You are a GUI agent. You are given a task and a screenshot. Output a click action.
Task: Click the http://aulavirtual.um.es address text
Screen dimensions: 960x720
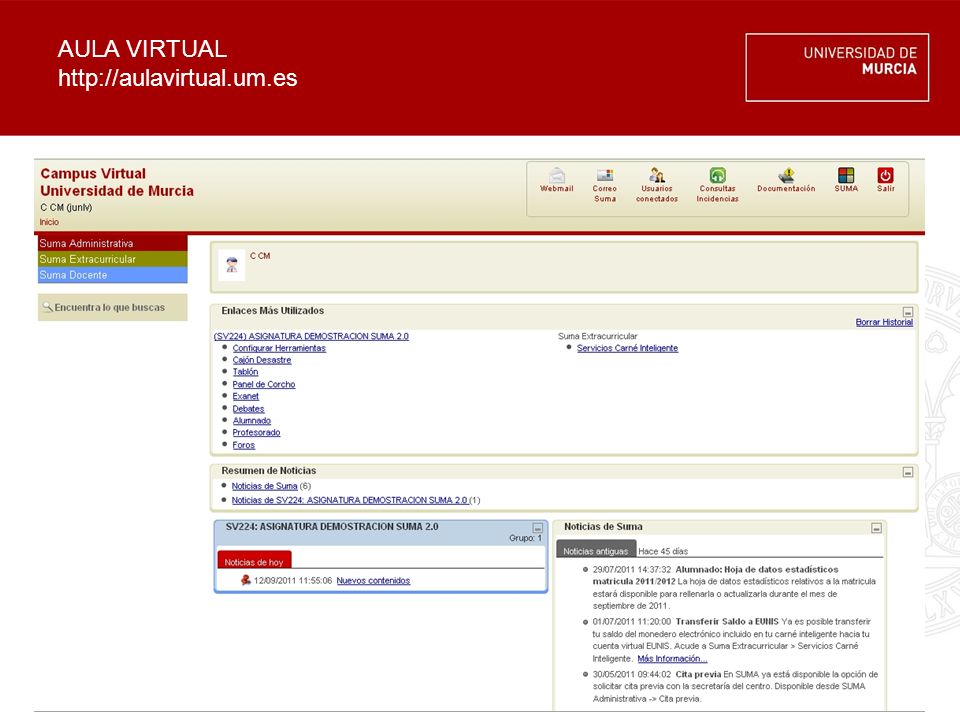click(178, 78)
